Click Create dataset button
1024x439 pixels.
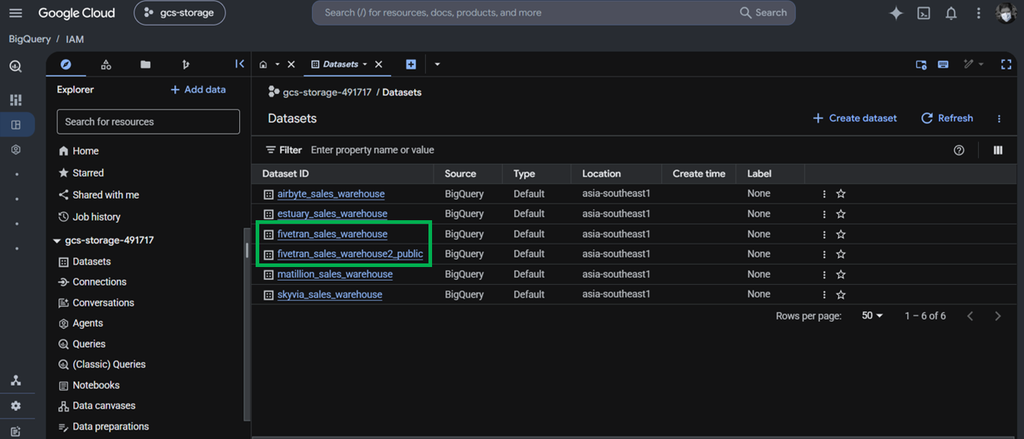tap(854, 118)
